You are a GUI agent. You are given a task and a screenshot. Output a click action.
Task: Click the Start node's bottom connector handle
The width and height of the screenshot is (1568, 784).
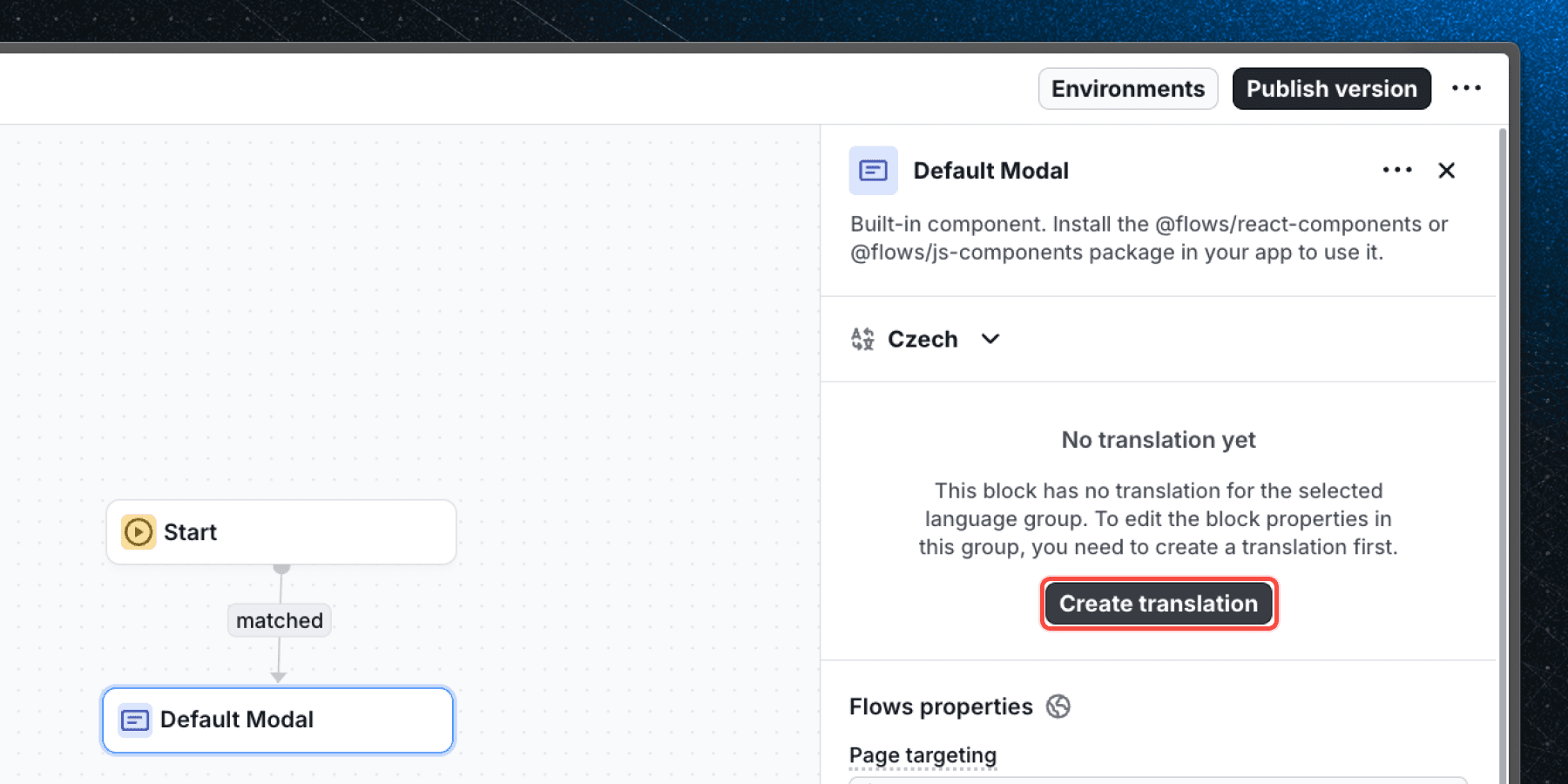[281, 568]
